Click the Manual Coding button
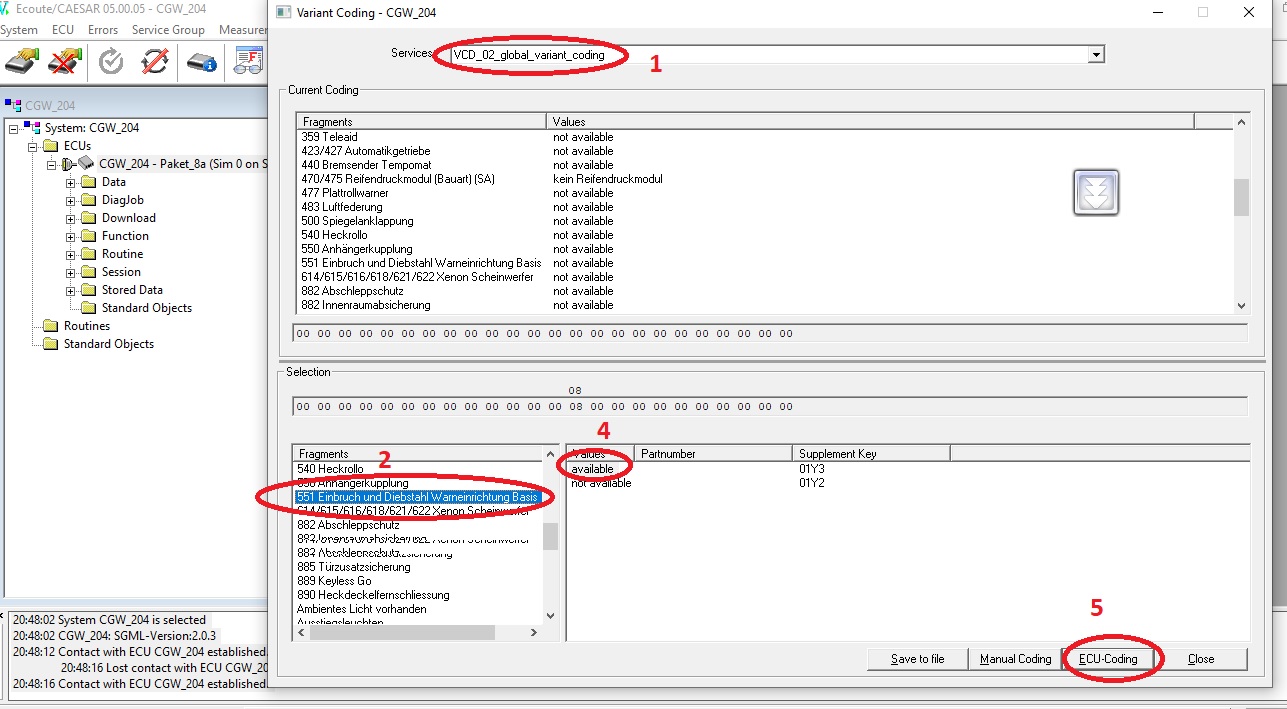Viewport: 1287px width, 709px height. (x=1015, y=659)
